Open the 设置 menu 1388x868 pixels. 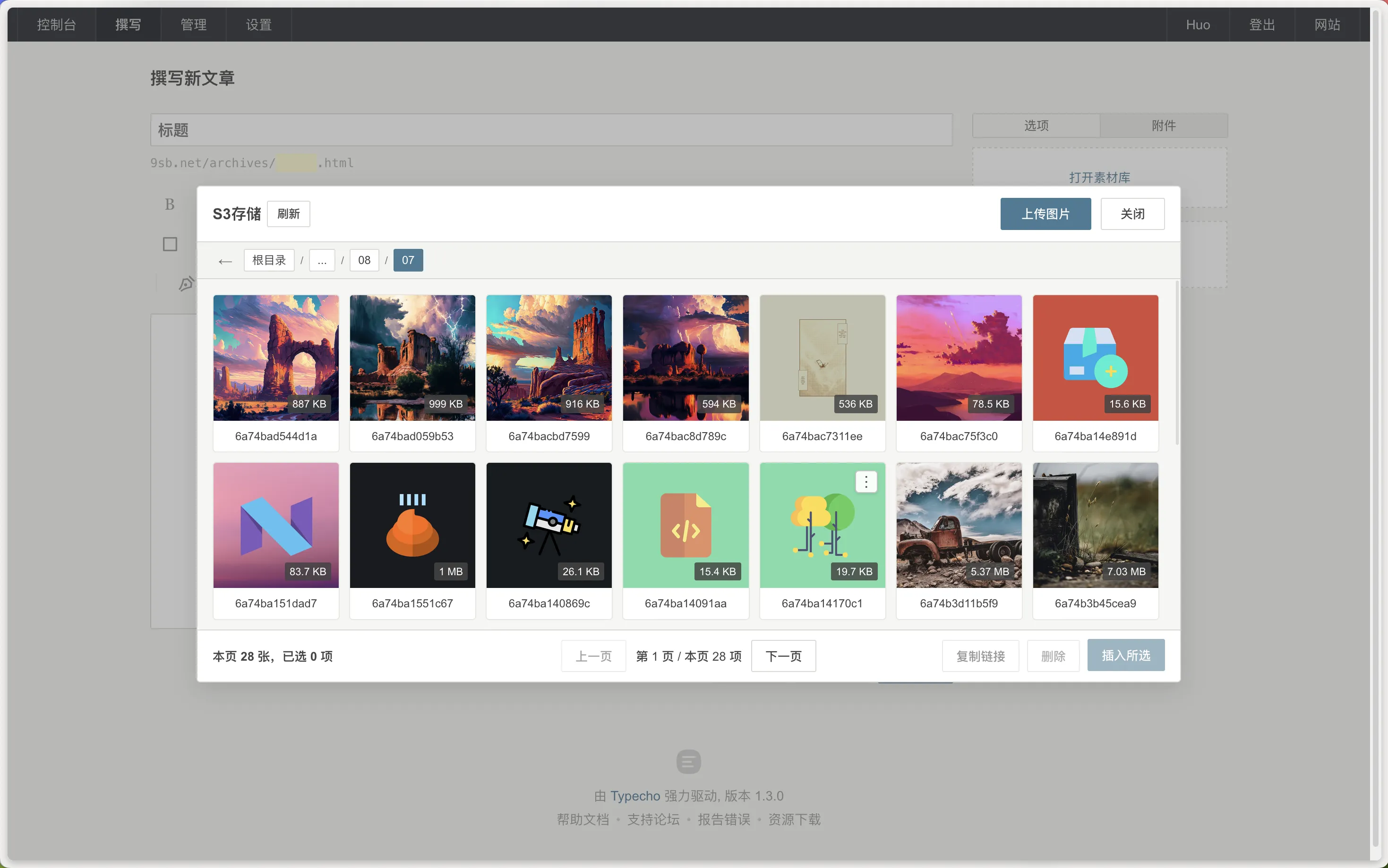(x=259, y=25)
